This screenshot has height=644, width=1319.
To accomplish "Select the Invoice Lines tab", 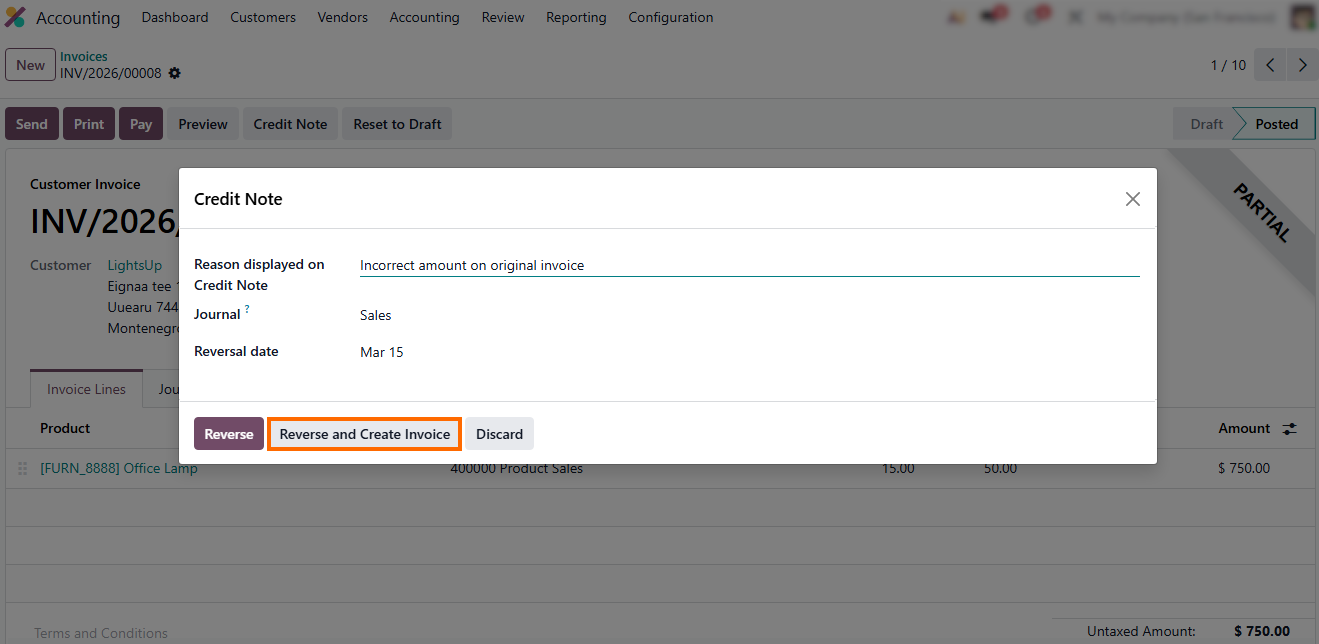I will click(x=86, y=389).
